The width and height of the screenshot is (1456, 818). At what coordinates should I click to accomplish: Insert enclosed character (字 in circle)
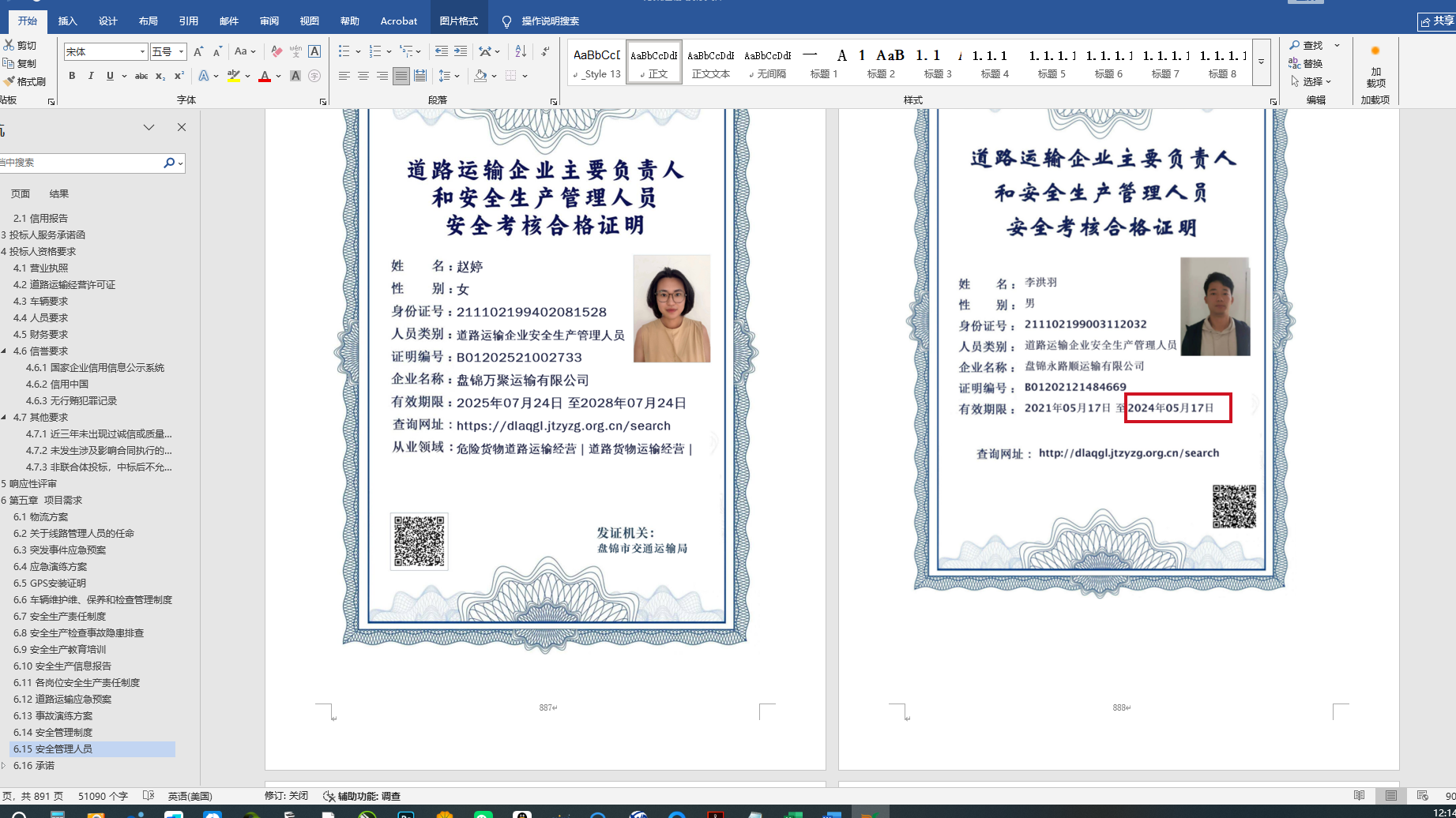tap(314, 76)
